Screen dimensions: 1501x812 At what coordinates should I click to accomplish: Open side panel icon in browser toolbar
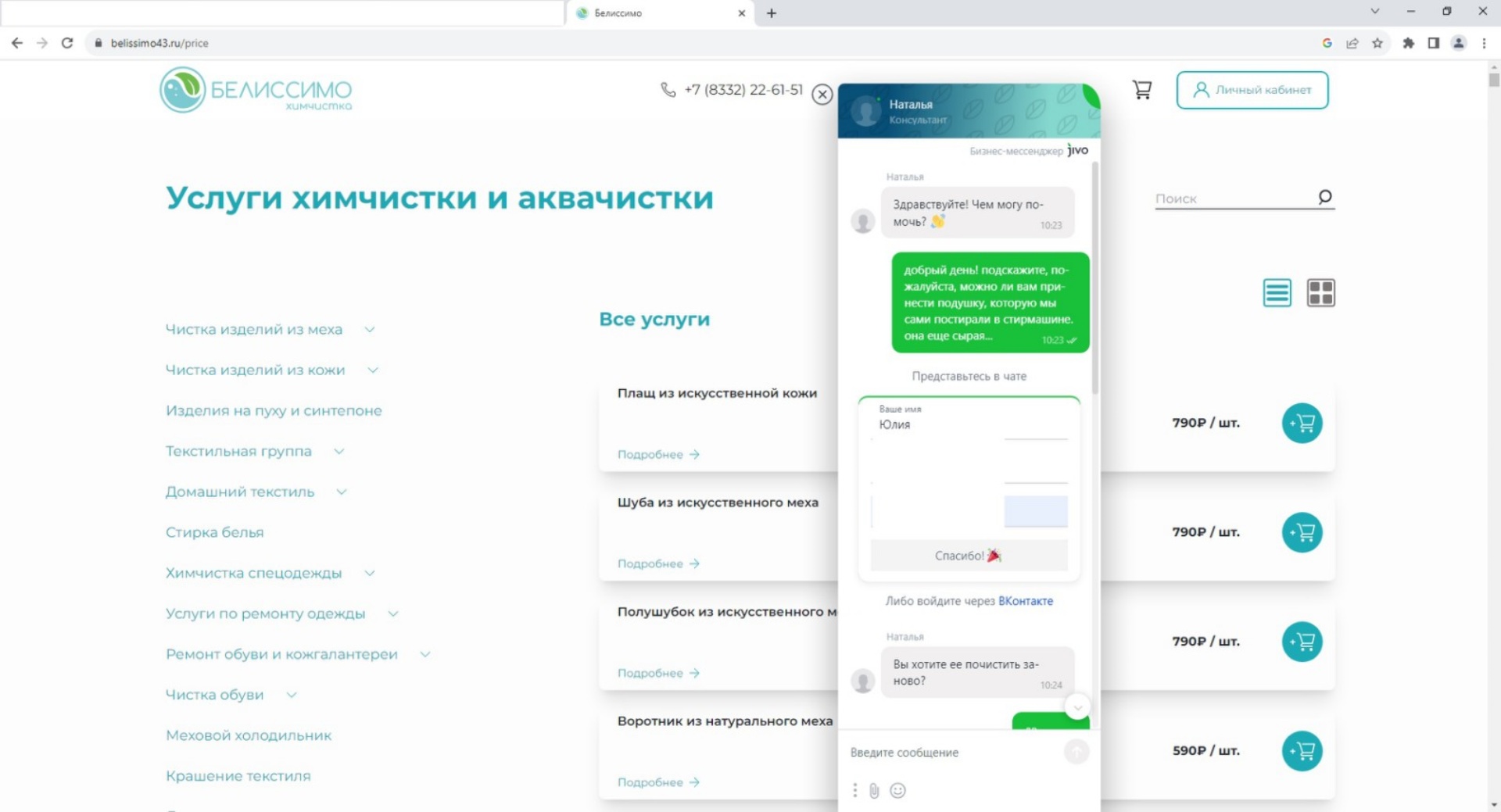(1433, 43)
